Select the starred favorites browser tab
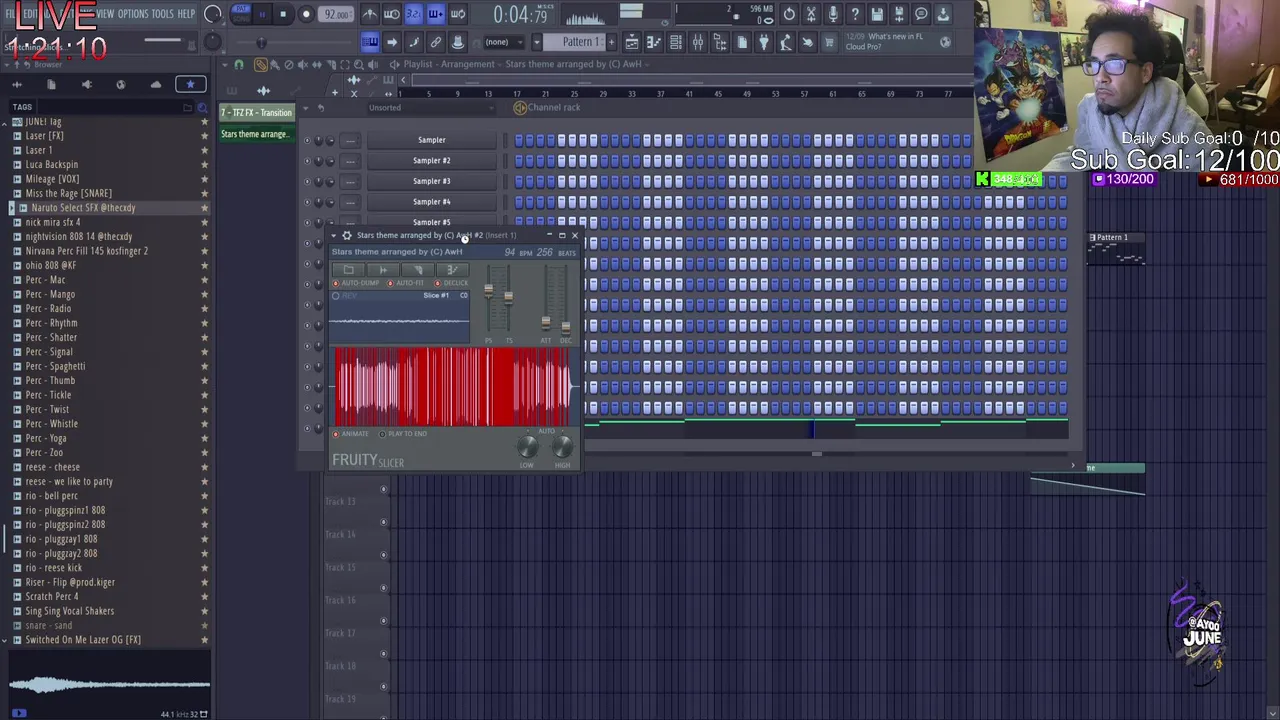1280x720 pixels. click(190, 85)
